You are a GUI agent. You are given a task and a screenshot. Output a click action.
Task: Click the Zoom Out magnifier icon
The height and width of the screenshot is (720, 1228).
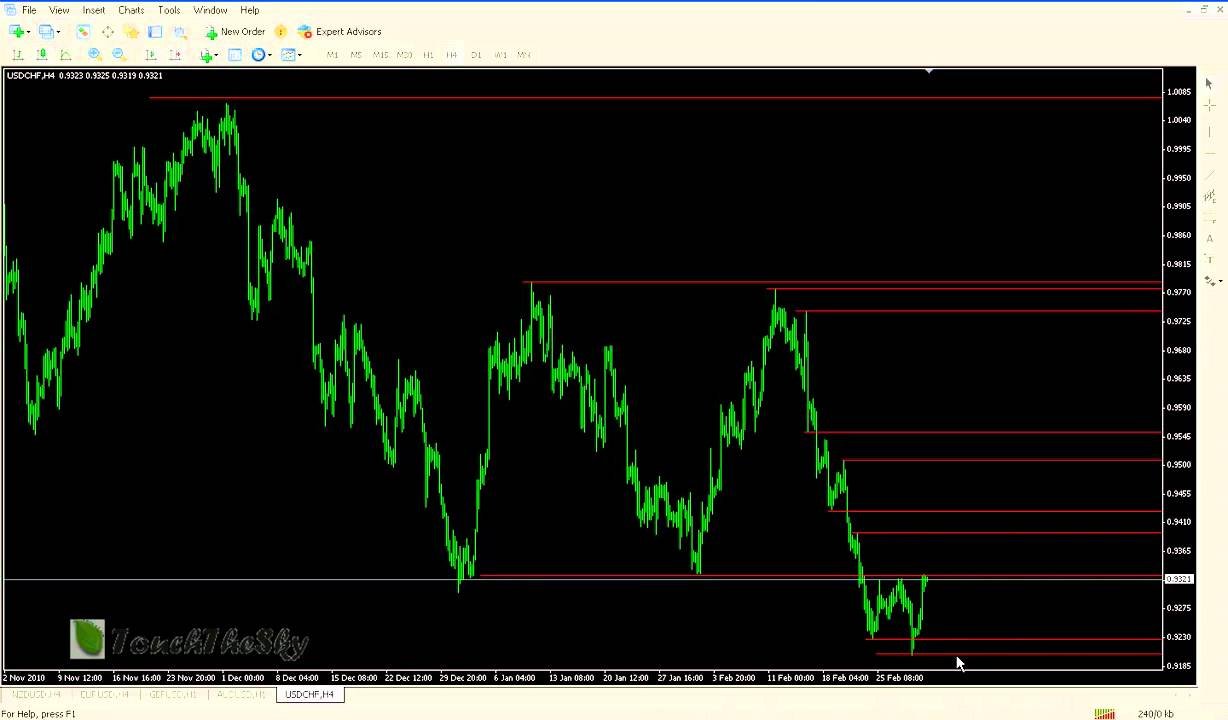click(119, 55)
